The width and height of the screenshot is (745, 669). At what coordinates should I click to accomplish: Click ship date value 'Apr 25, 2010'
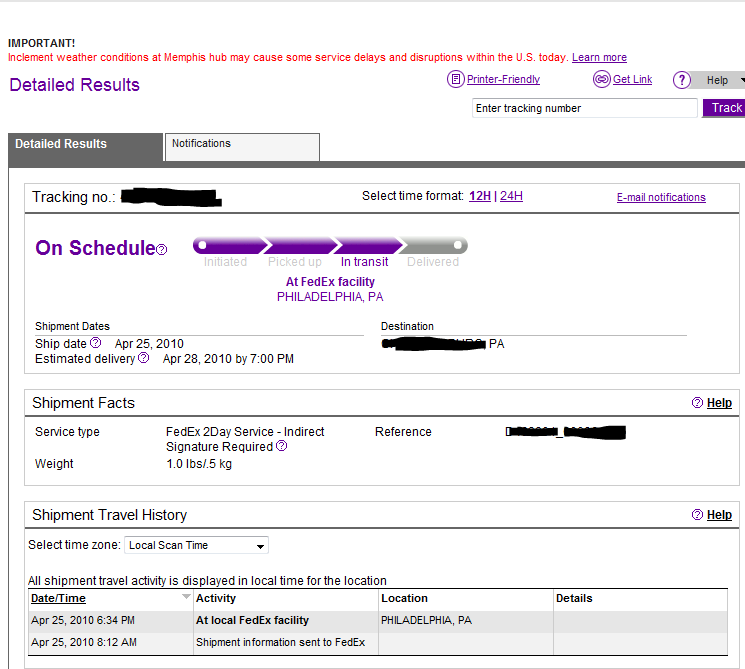149,344
